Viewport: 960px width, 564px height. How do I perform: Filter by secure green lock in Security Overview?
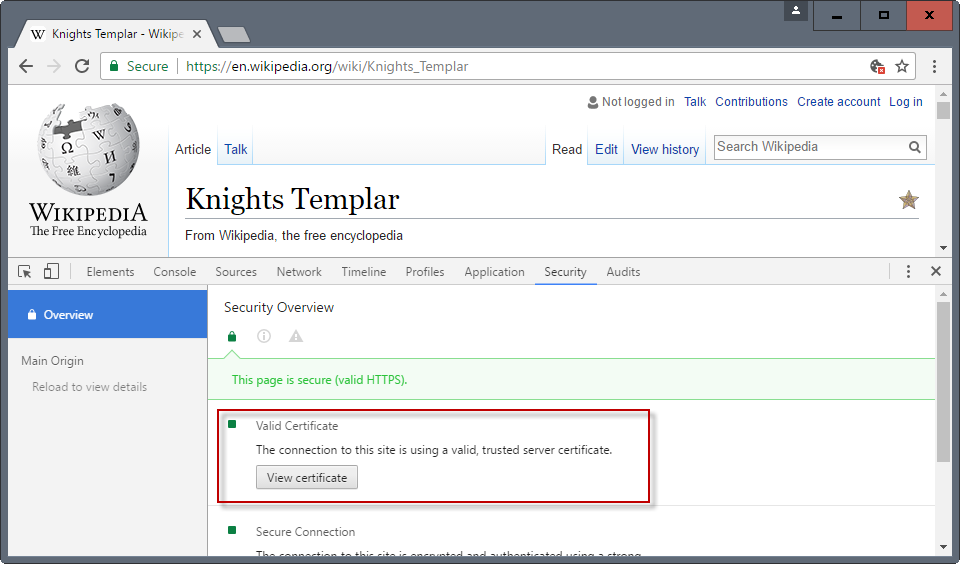[232, 336]
